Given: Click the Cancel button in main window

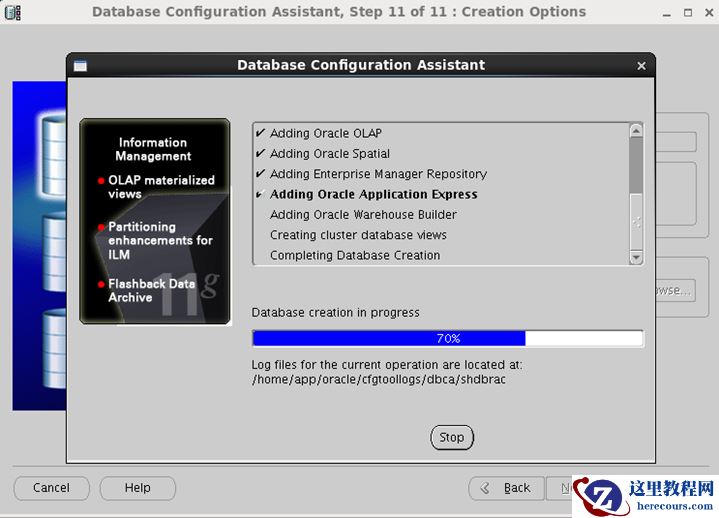Looking at the screenshot, I should coord(51,488).
